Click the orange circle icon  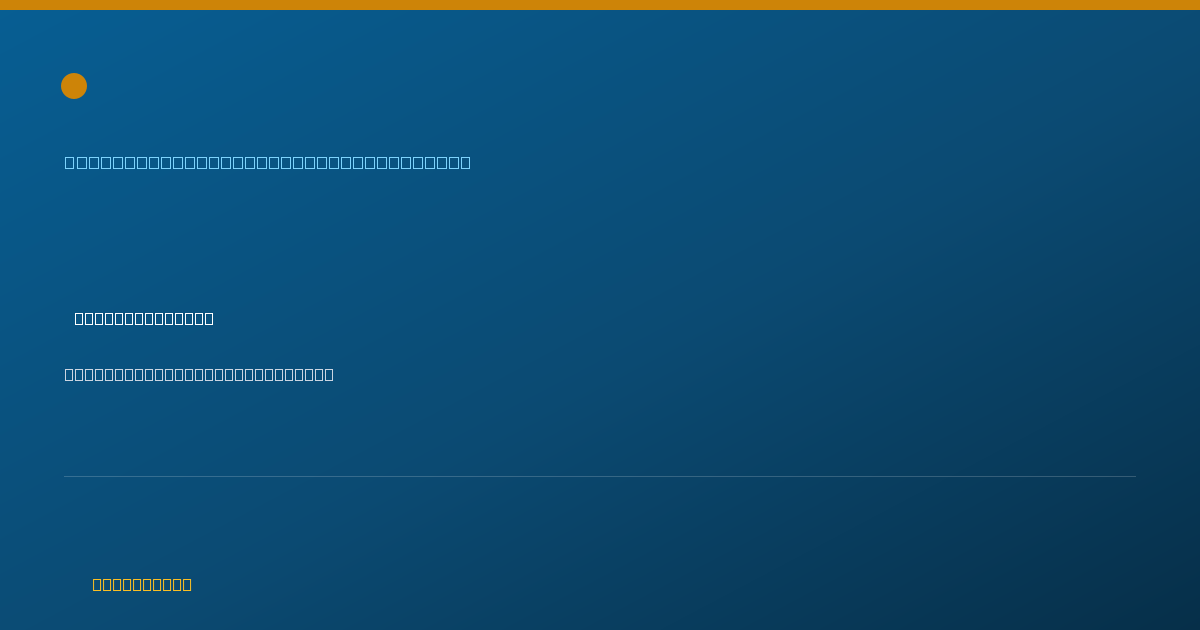[74, 86]
